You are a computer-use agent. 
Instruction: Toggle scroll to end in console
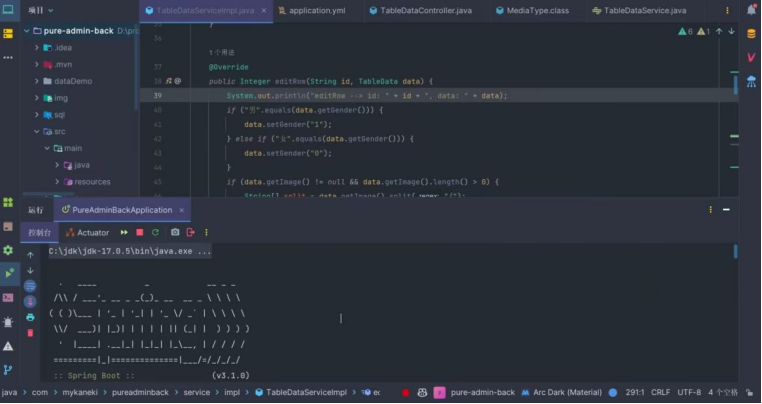pyautogui.click(x=30, y=301)
